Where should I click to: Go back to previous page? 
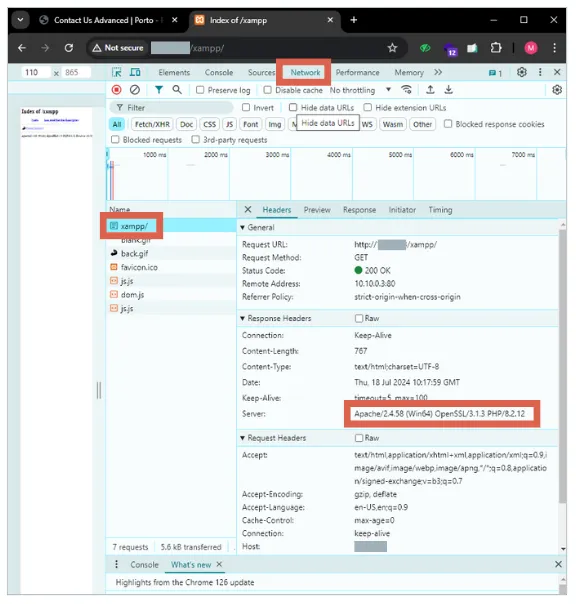22,48
